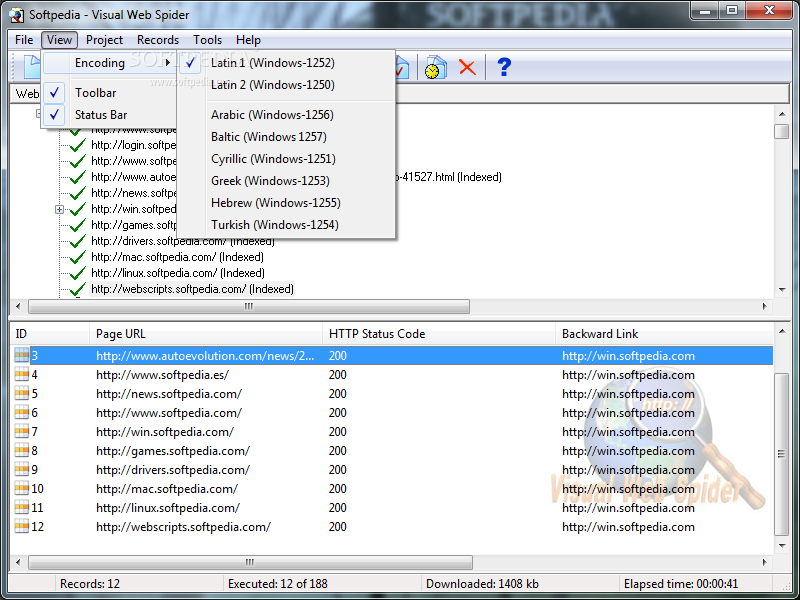The width and height of the screenshot is (800, 600).
Task: Sort by HTTP Status Code column header
Action: pos(439,334)
